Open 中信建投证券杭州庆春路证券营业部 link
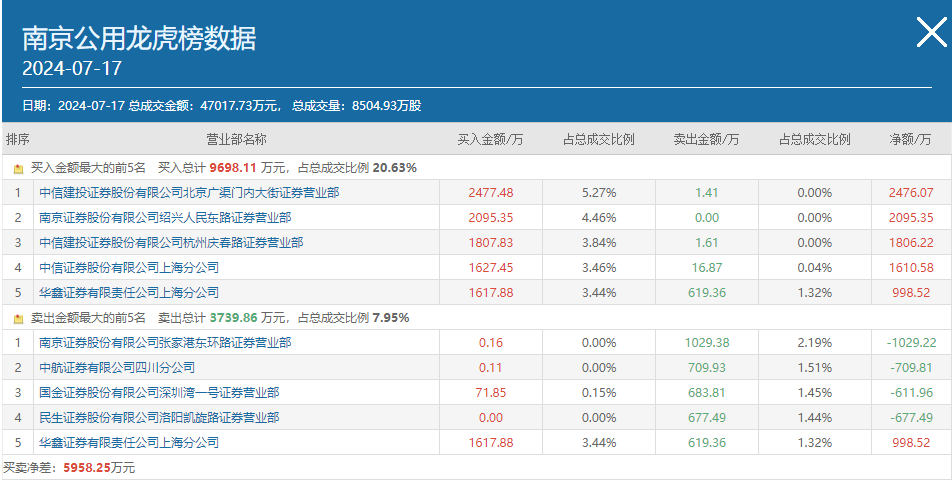 click(x=171, y=242)
